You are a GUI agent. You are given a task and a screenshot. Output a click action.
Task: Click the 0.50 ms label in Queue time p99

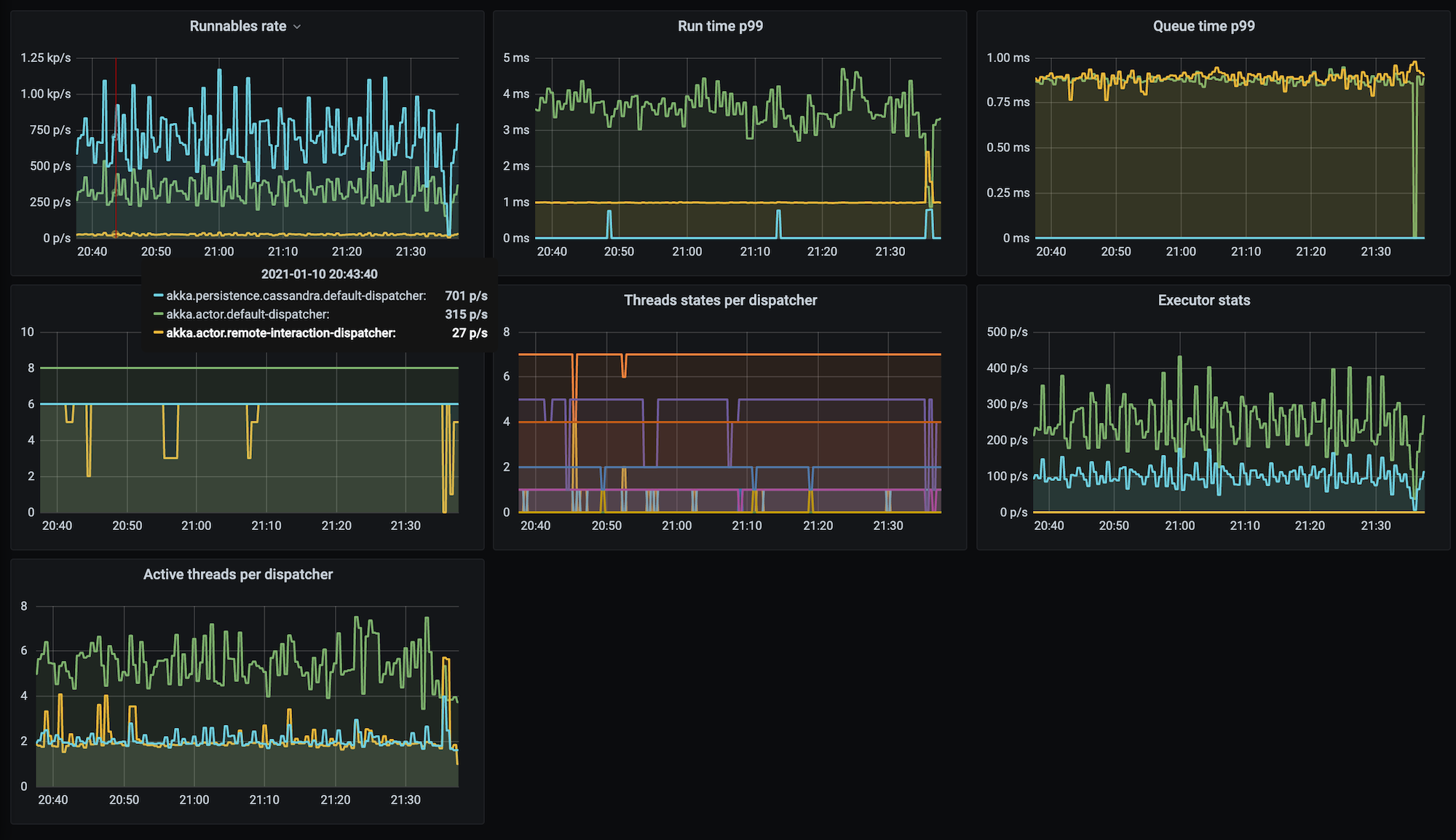[x=1008, y=148]
